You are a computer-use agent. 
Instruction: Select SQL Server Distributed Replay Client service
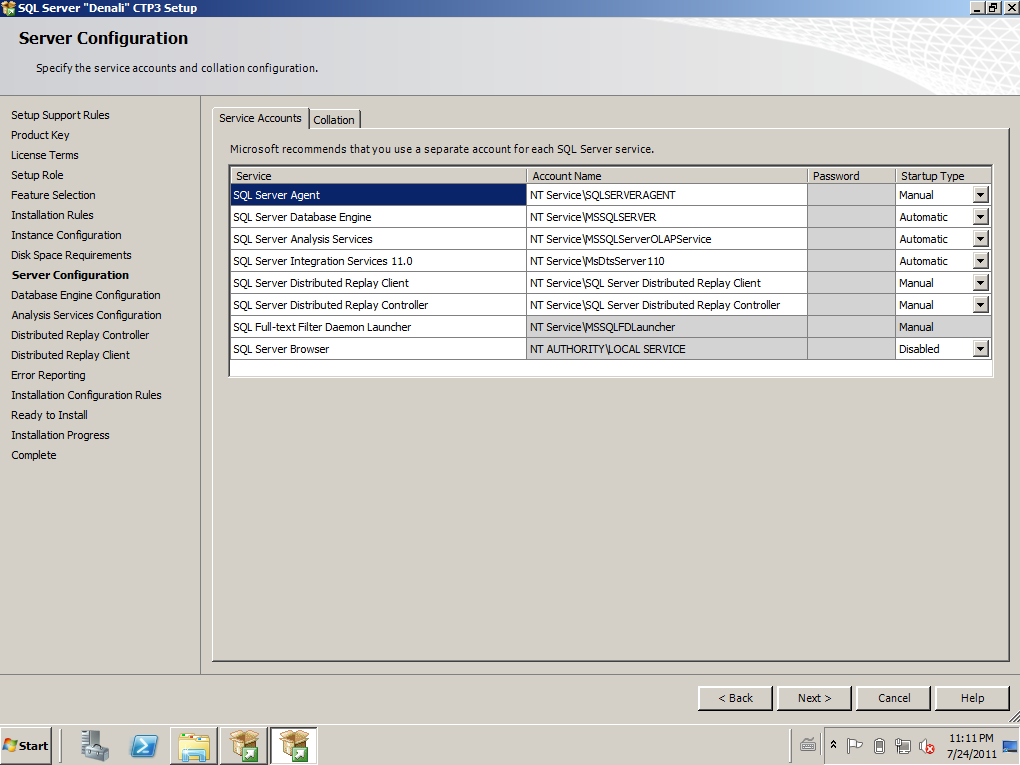(379, 283)
